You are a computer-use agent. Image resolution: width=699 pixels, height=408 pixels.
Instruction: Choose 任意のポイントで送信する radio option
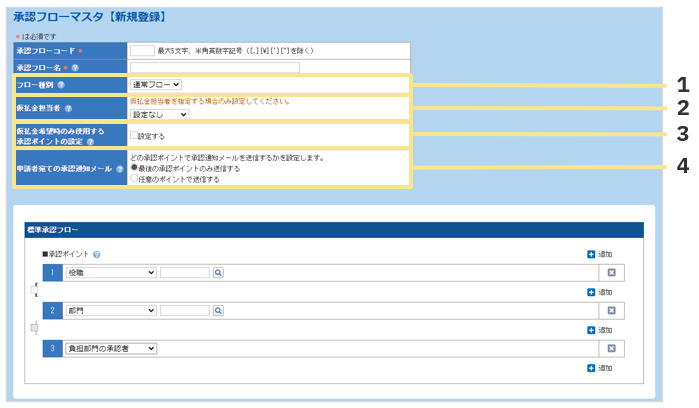click(134, 179)
